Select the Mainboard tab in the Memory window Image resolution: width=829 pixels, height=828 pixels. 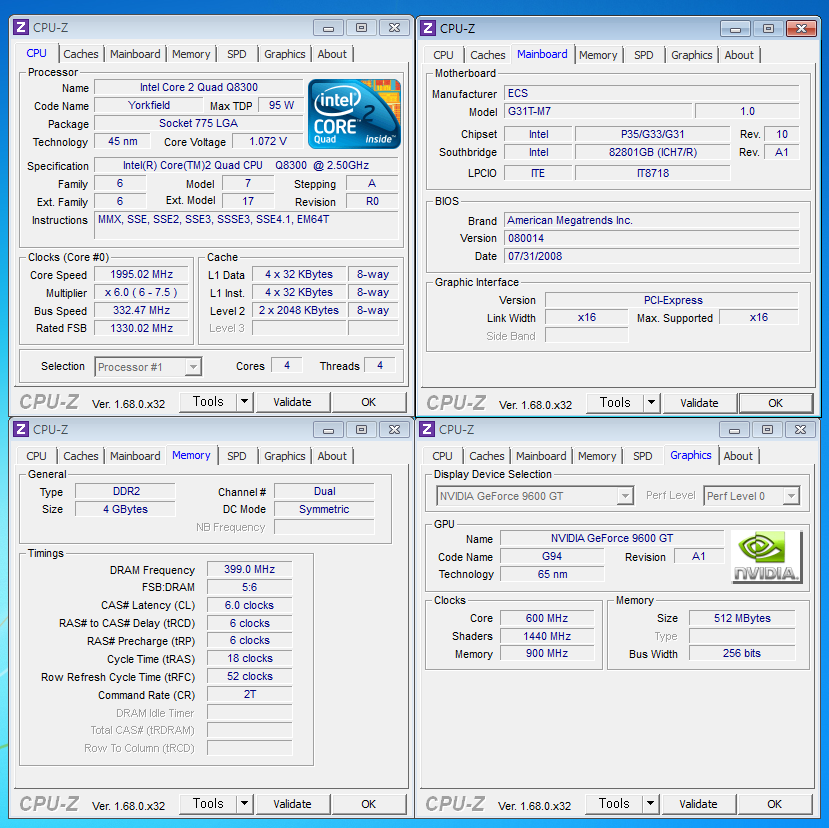[135, 456]
